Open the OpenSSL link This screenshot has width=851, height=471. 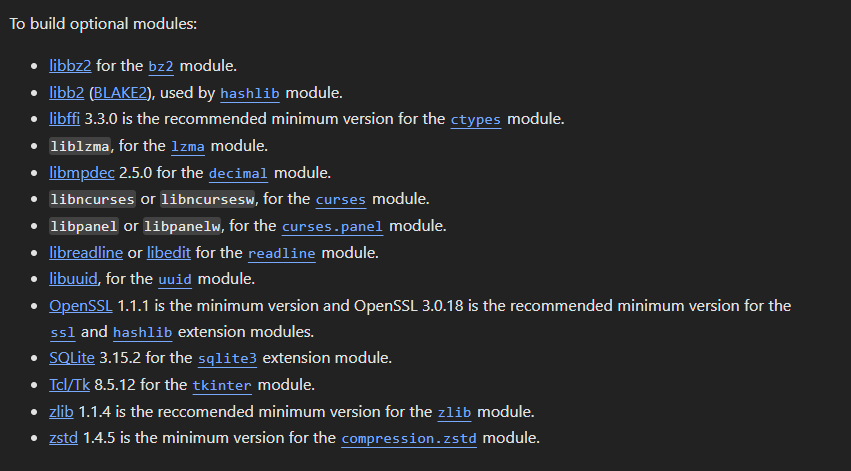point(81,306)
